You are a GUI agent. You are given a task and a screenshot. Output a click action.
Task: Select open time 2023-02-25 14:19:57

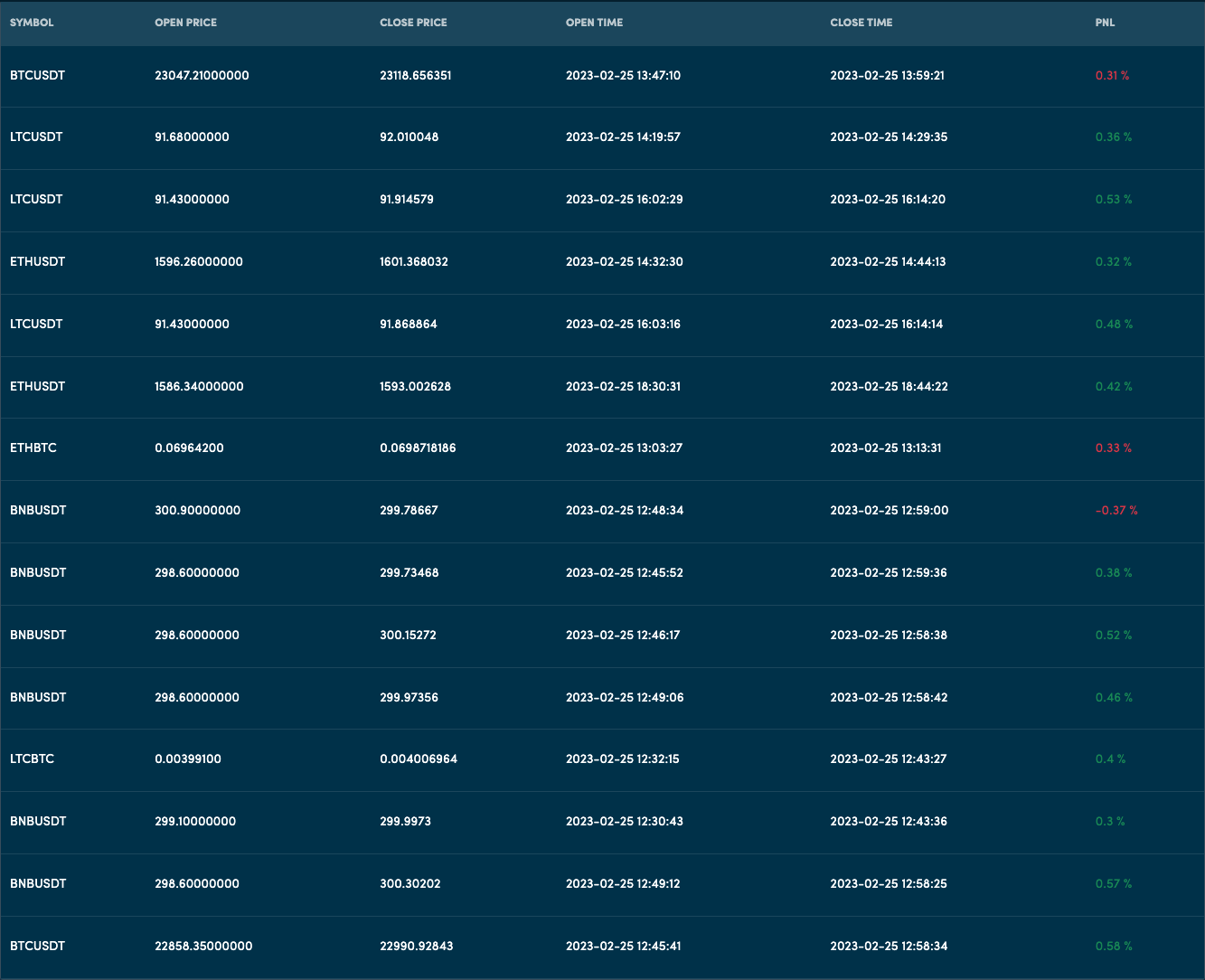tap(623, 137)
